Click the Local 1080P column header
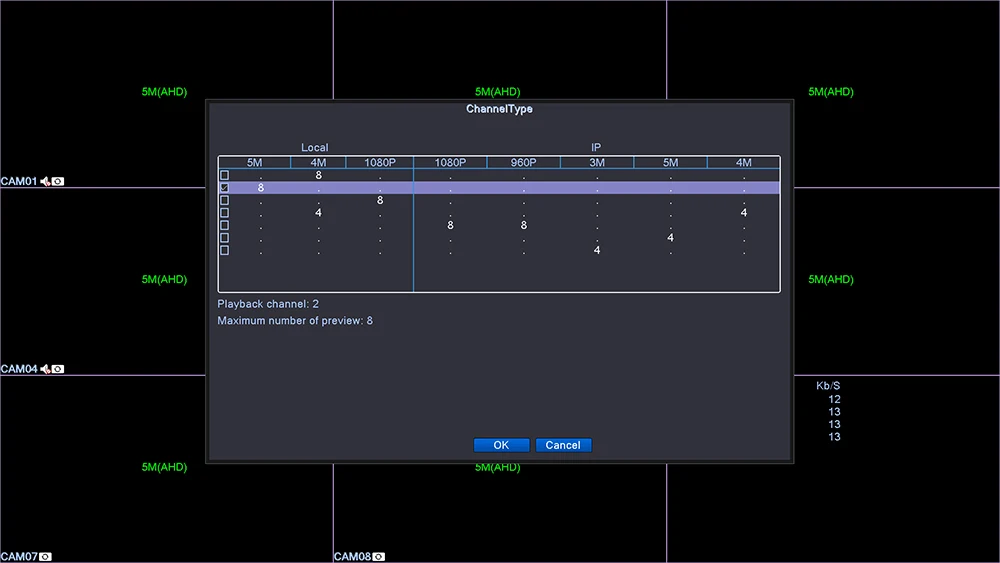1000x563 pixels. point(380,163)
